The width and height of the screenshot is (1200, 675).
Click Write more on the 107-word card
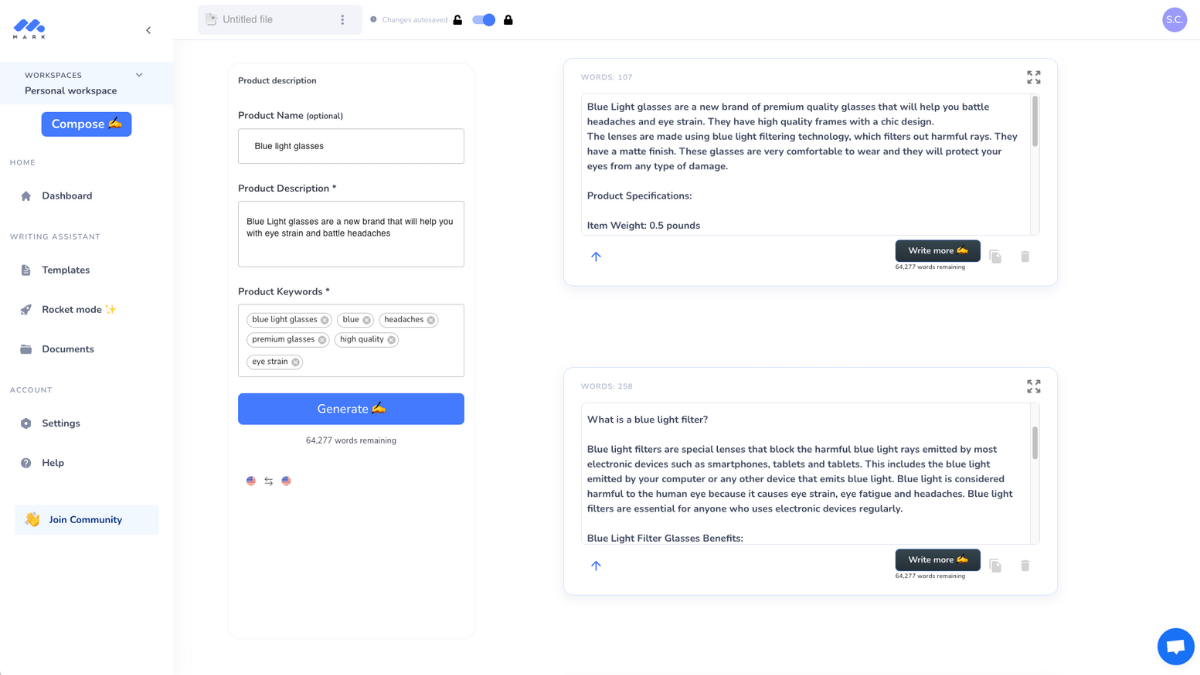pos(938,250)
